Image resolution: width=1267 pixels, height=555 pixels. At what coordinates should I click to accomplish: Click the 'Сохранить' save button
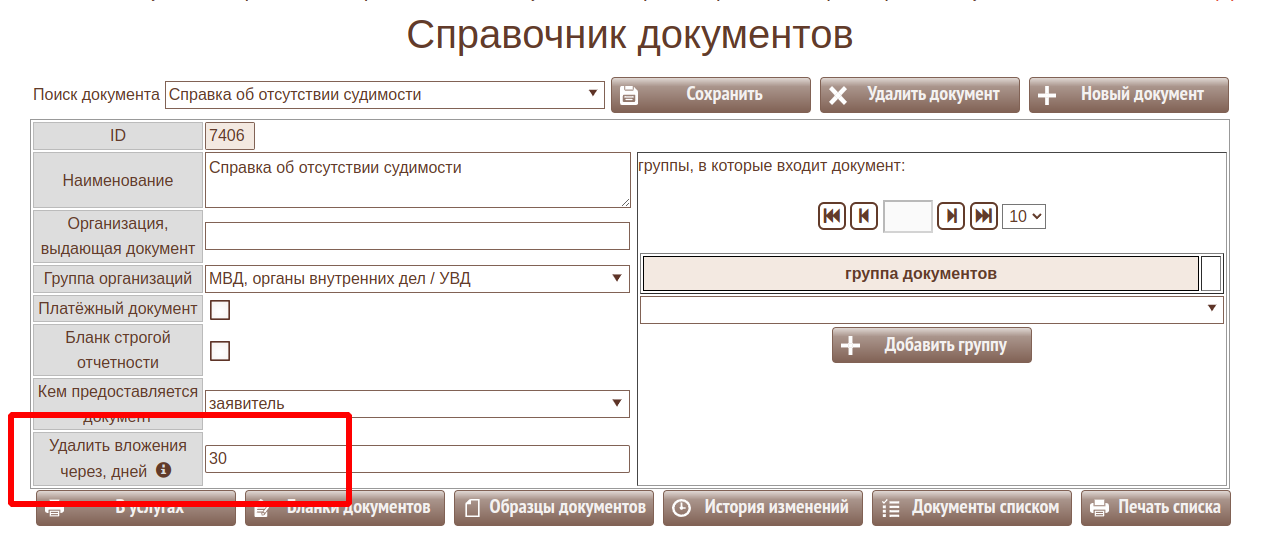pyautogui.click(x=710, y=95)
